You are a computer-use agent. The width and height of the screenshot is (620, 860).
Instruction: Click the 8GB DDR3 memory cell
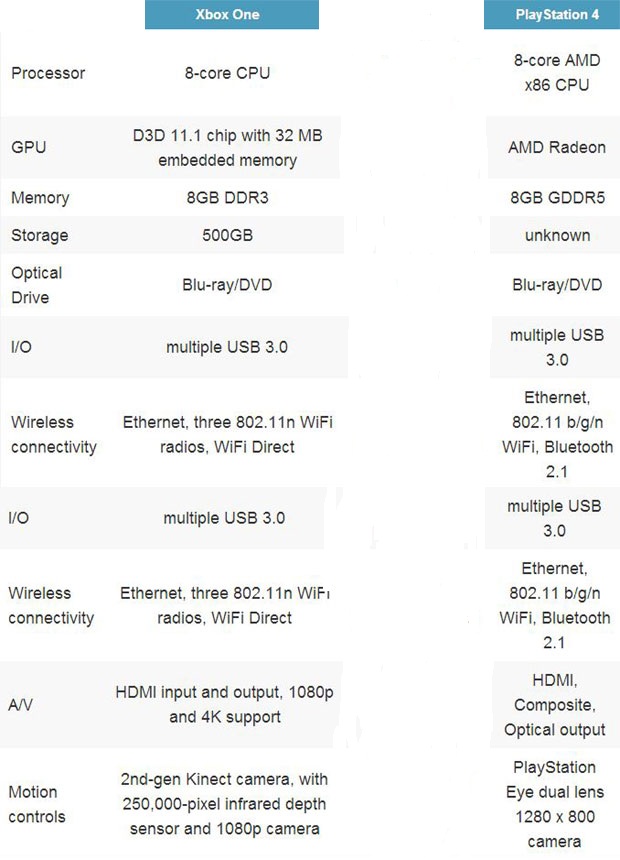pyautogui.click(x=227, y=198)
